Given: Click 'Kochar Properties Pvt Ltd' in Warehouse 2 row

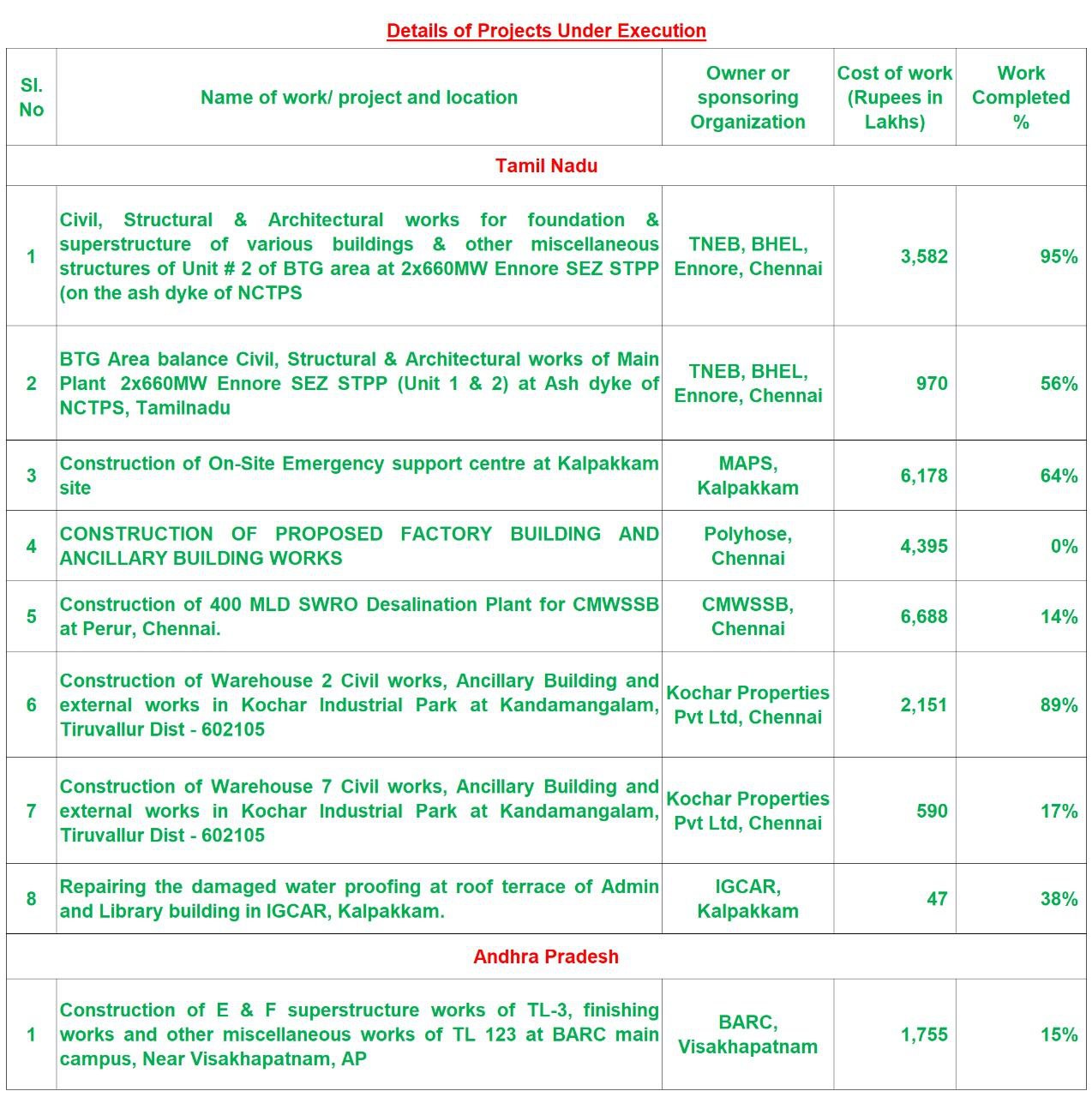Looking at the screenshot, I should [x=747, y=704].
